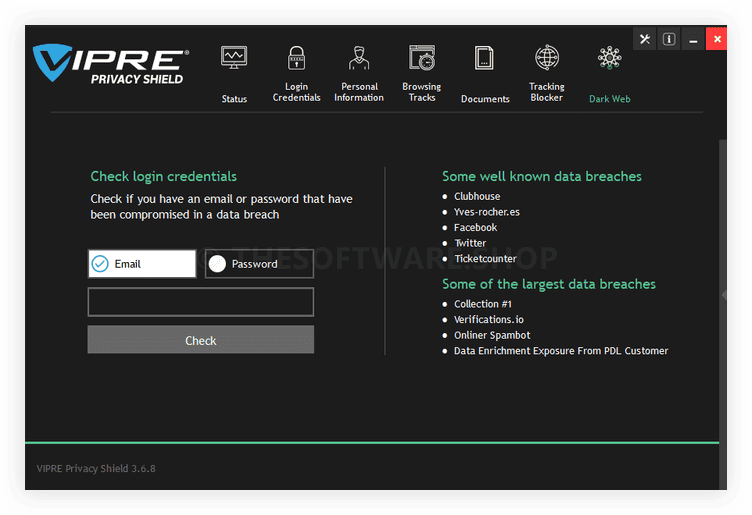This screenshot has width=752, height=515.
Task: Minimize the VIPRE window
Action: 692,39
